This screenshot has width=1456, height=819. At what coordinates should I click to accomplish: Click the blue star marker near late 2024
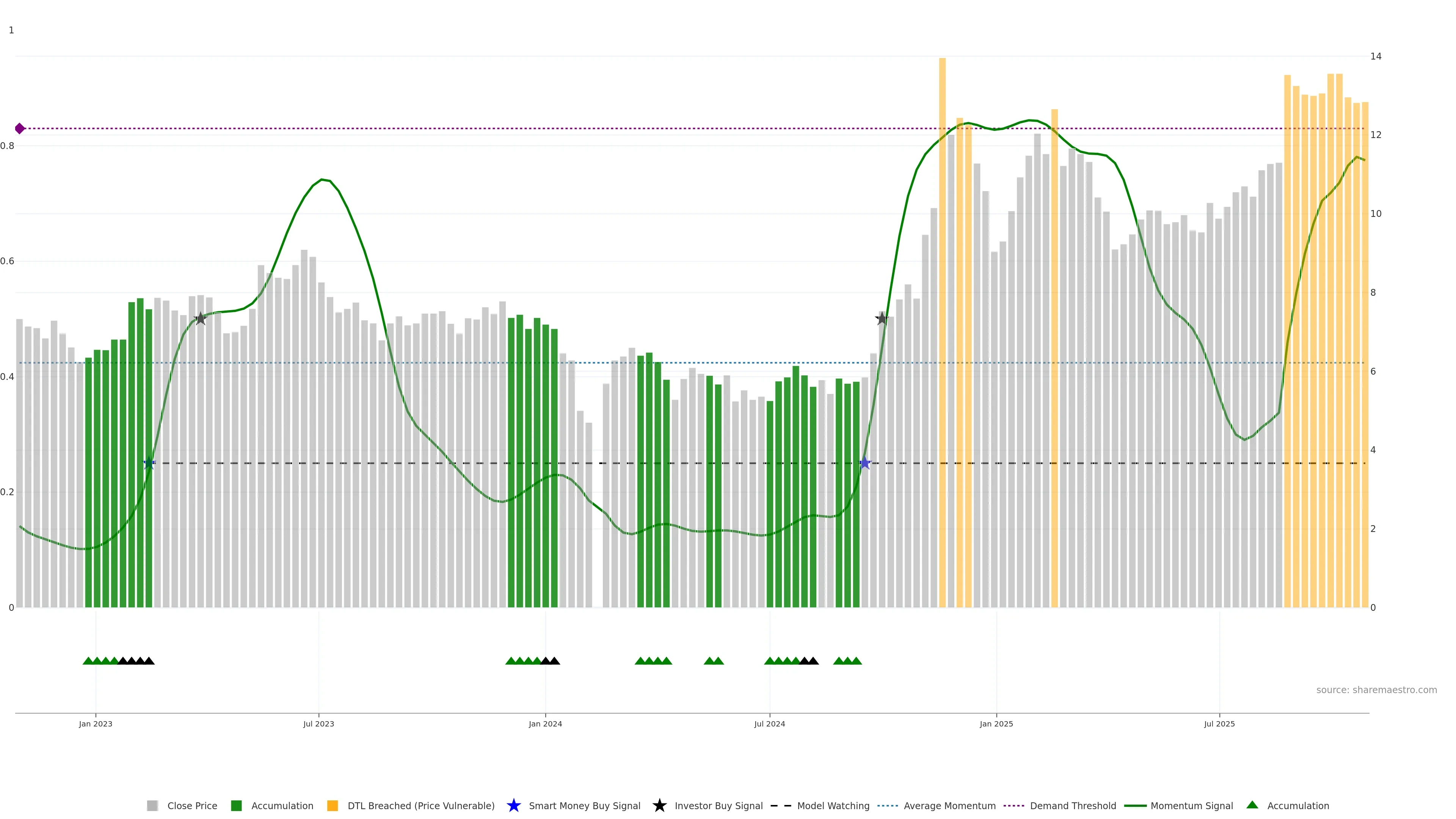864,463
